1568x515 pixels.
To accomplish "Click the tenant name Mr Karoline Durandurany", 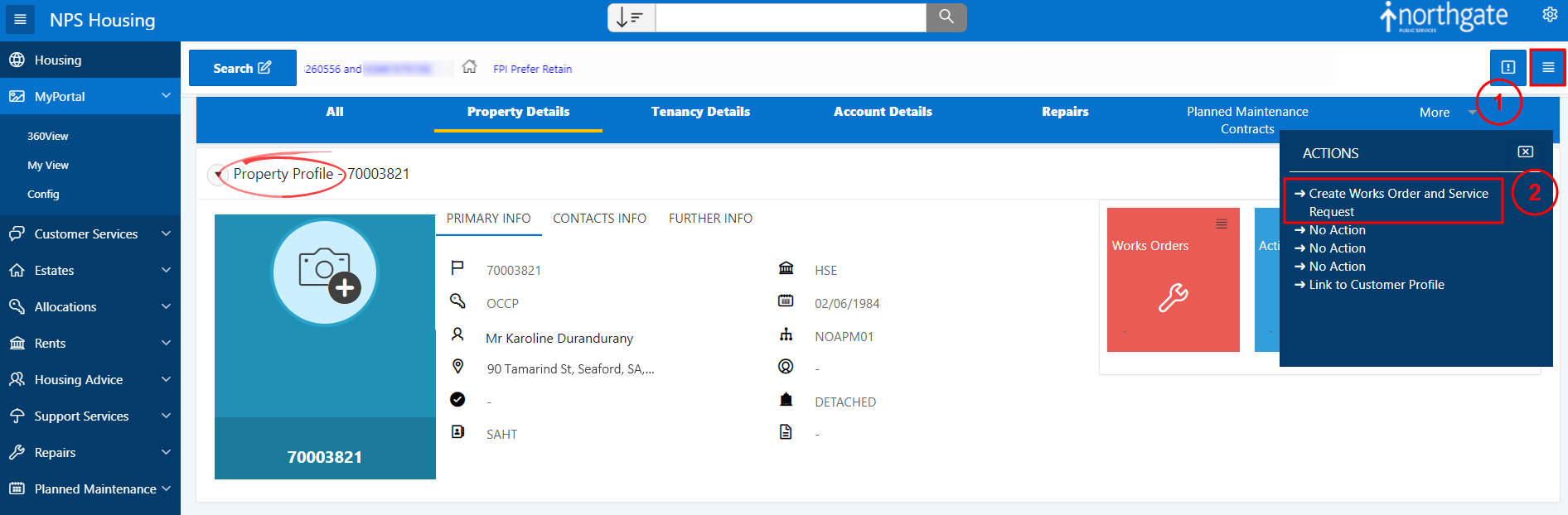I will point(559,338).
